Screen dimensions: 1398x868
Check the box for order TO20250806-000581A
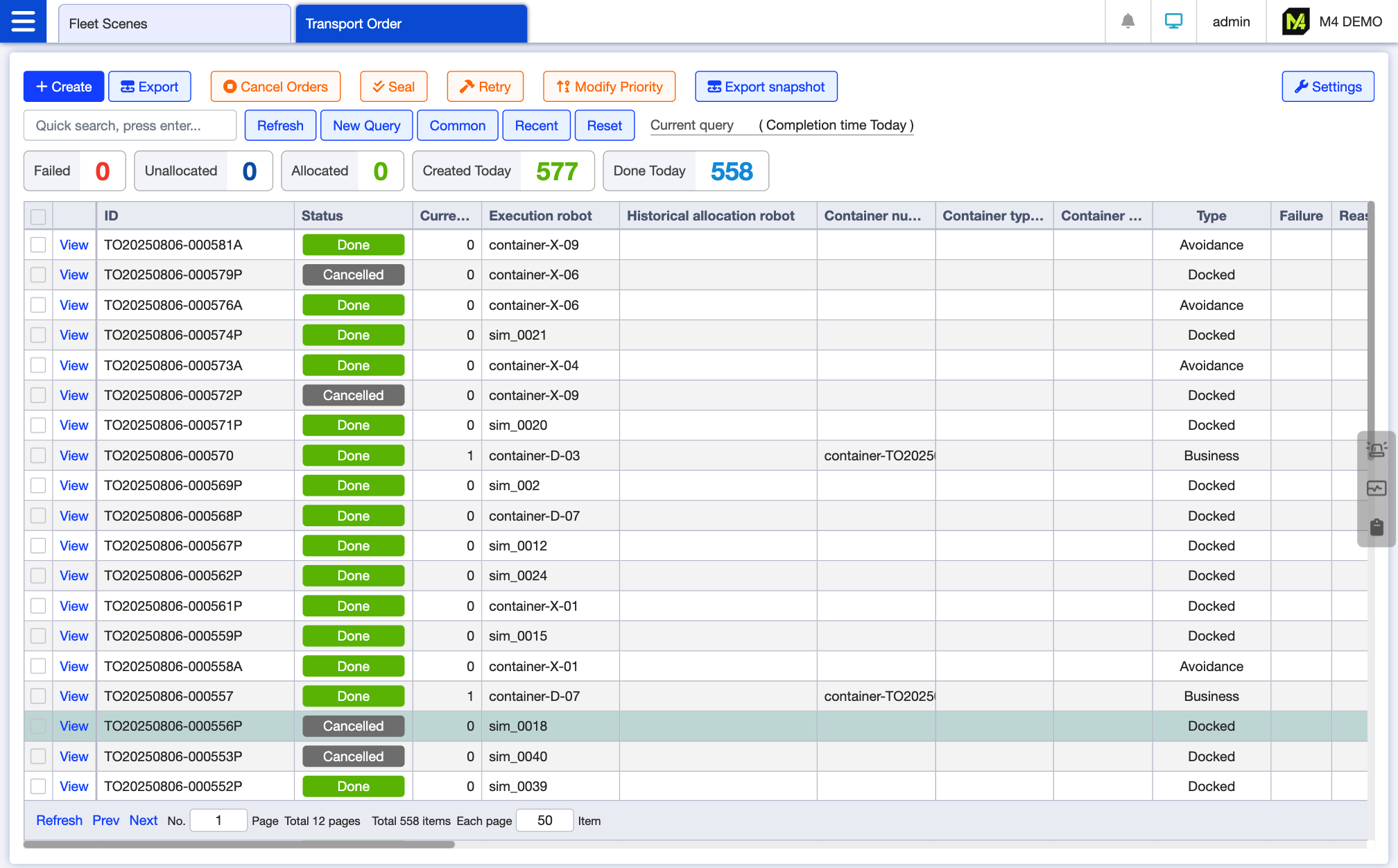38,245
